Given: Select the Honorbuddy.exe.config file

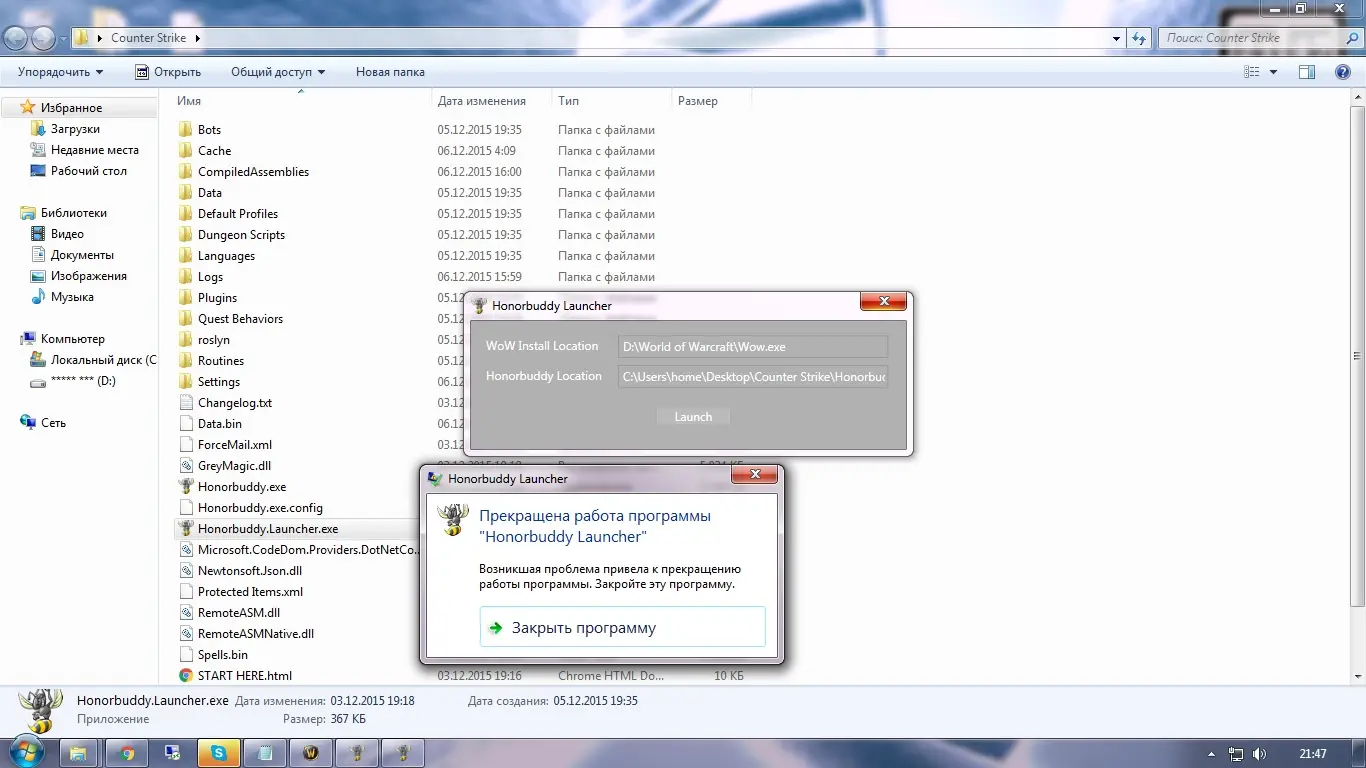Looking at the screenshot, I should coord(260,508).
